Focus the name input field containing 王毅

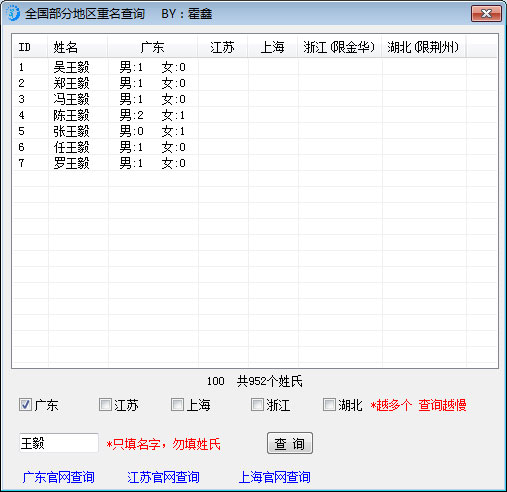tap(59, 443)
